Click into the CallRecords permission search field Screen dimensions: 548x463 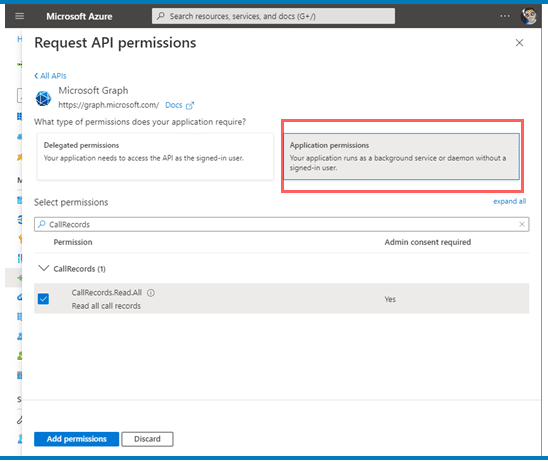[281, 224]
